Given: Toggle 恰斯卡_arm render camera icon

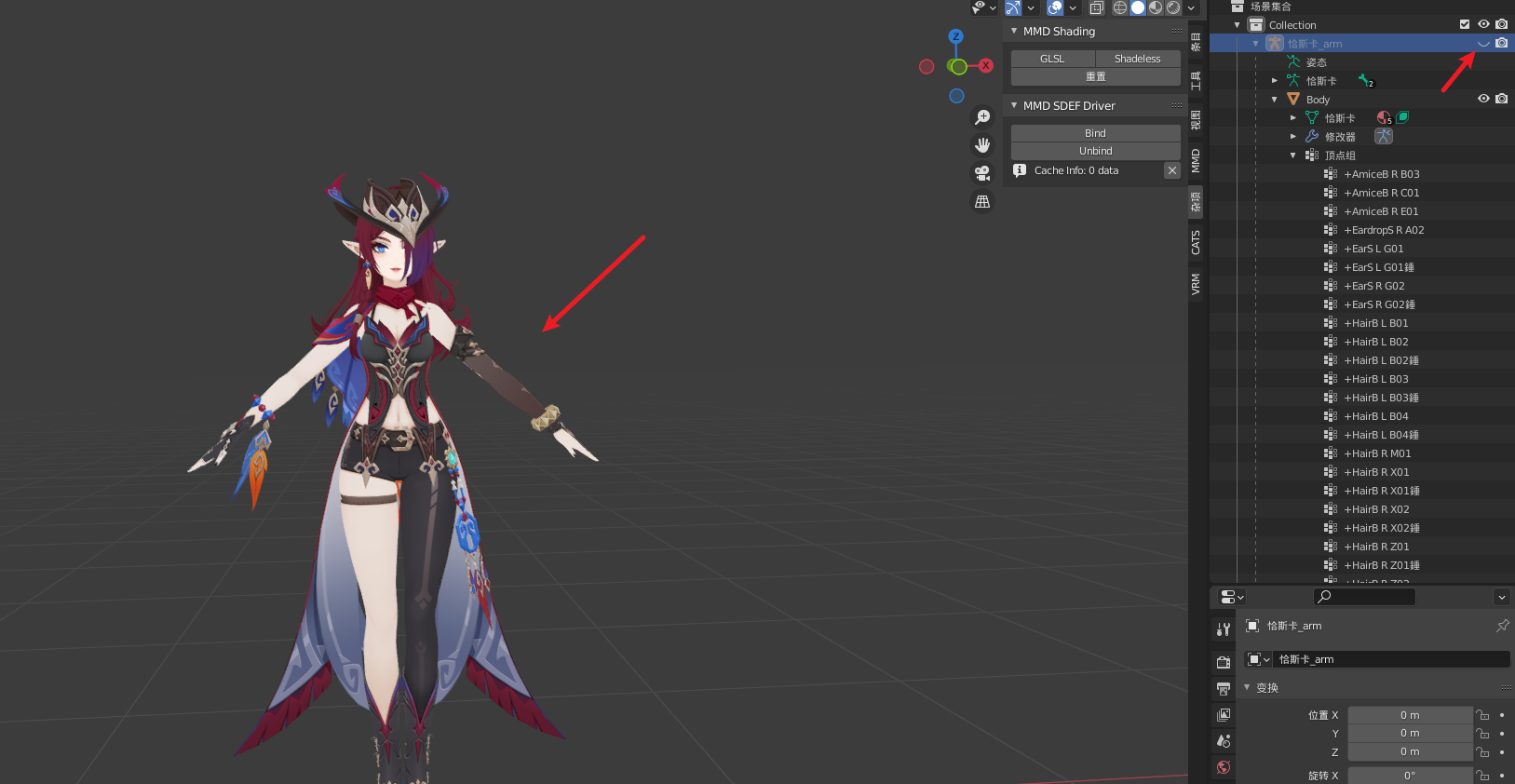Looking at the screenshot, I should 1501,43.
